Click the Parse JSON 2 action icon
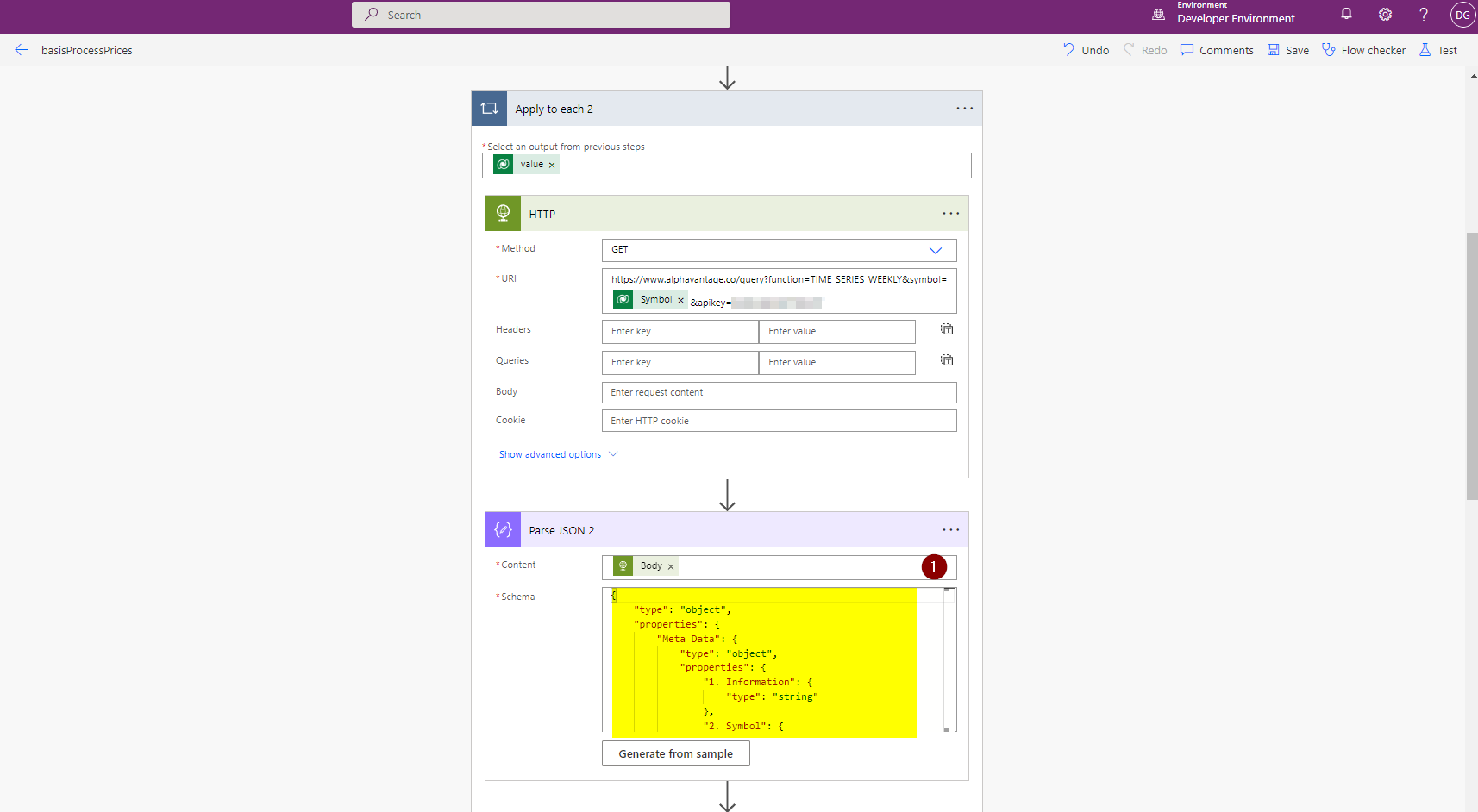This screenshot has width=1478, height=812. pyautogui.click(x=503, y=530)
